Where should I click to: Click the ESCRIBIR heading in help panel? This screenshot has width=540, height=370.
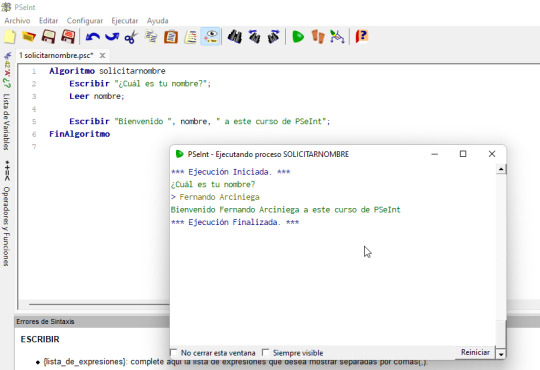click(x=40, y=339)
